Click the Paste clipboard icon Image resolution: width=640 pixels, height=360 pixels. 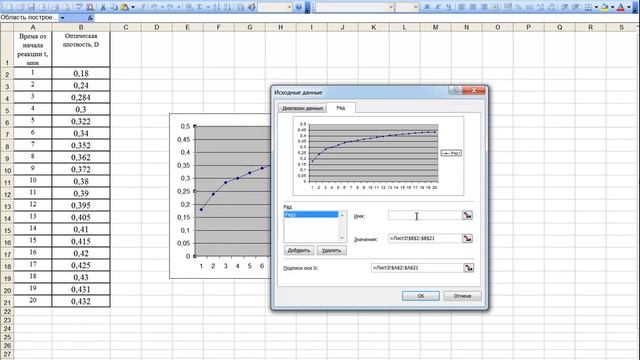click(x=124, y=7)
